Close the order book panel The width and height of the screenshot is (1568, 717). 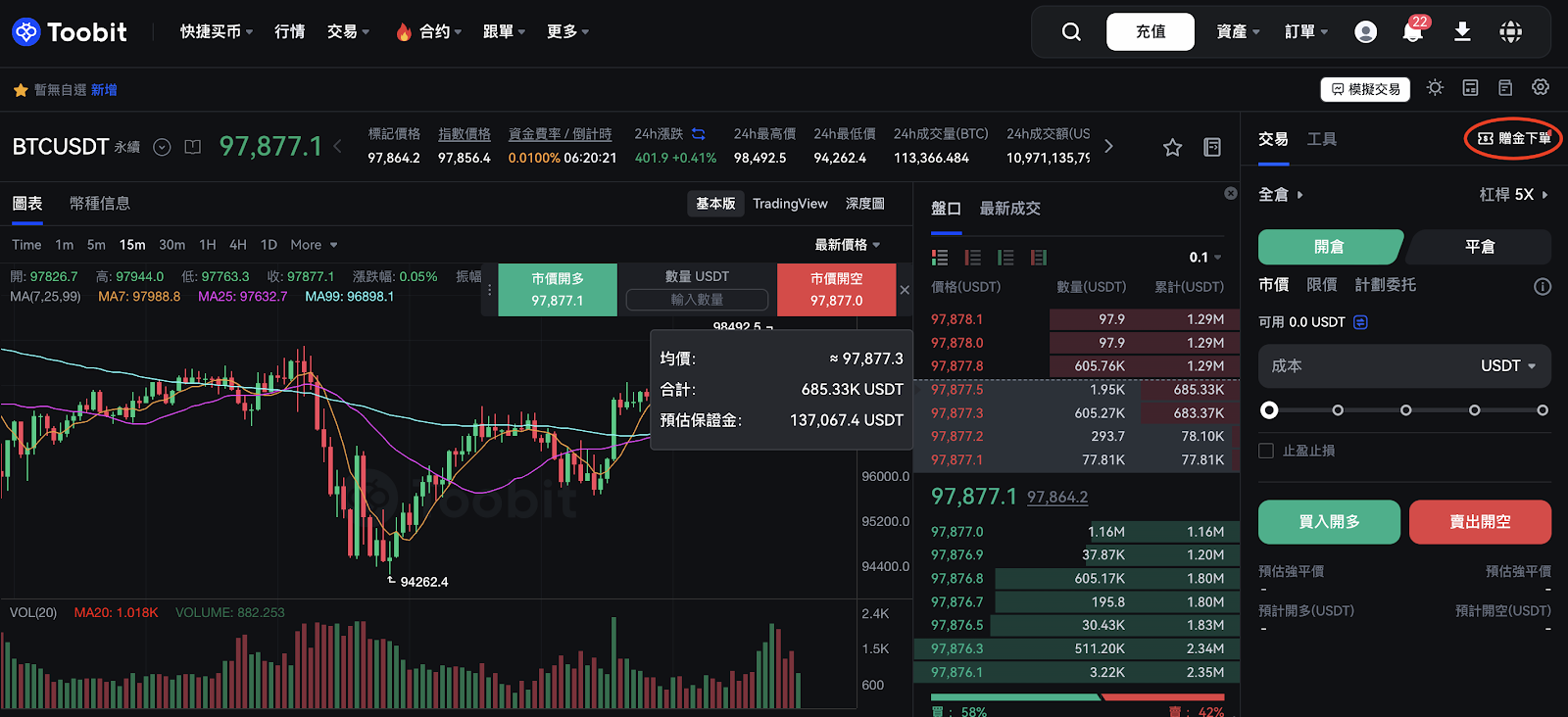(x=1231, y=194)
